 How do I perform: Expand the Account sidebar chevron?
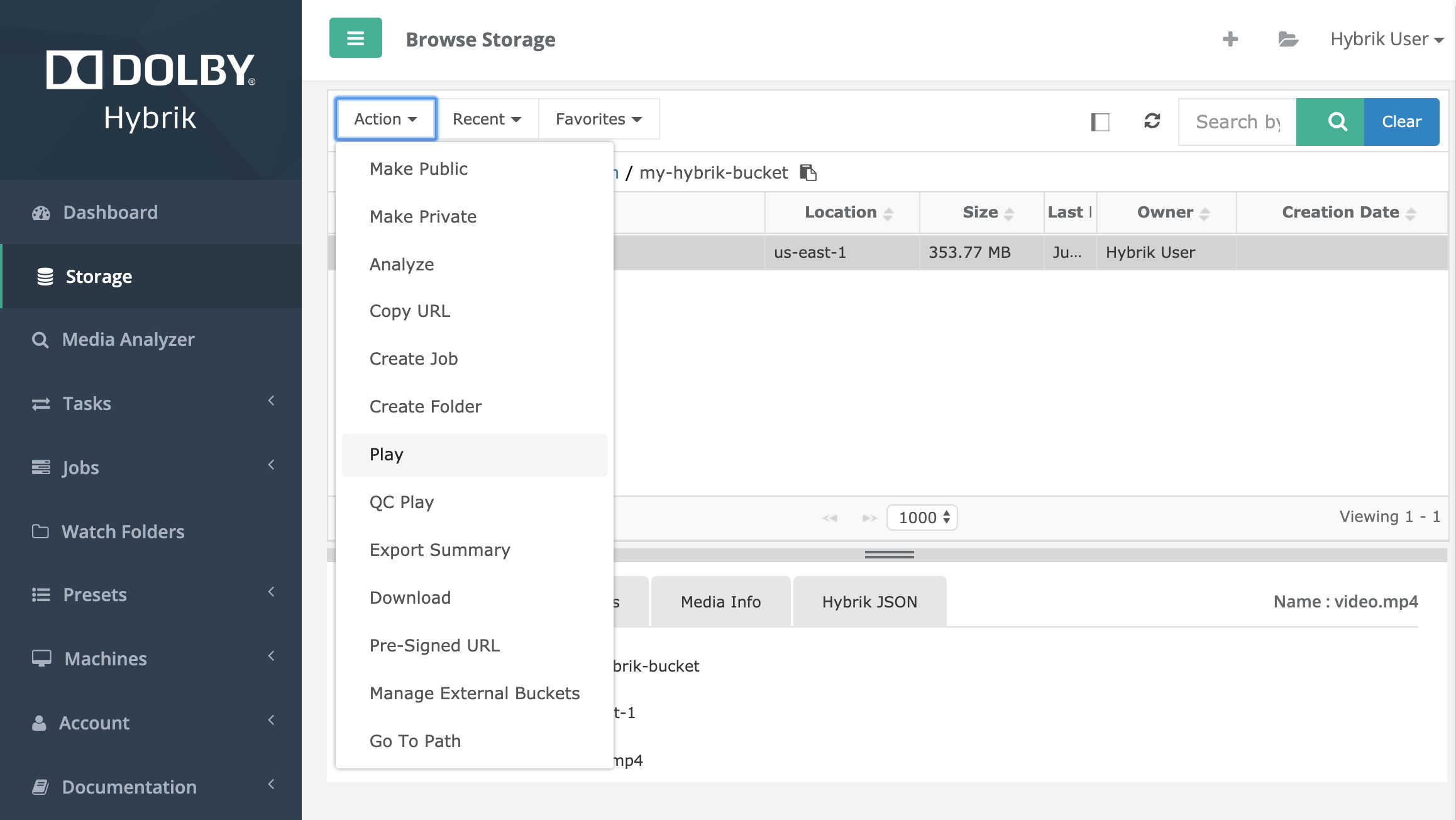point(272,720)
